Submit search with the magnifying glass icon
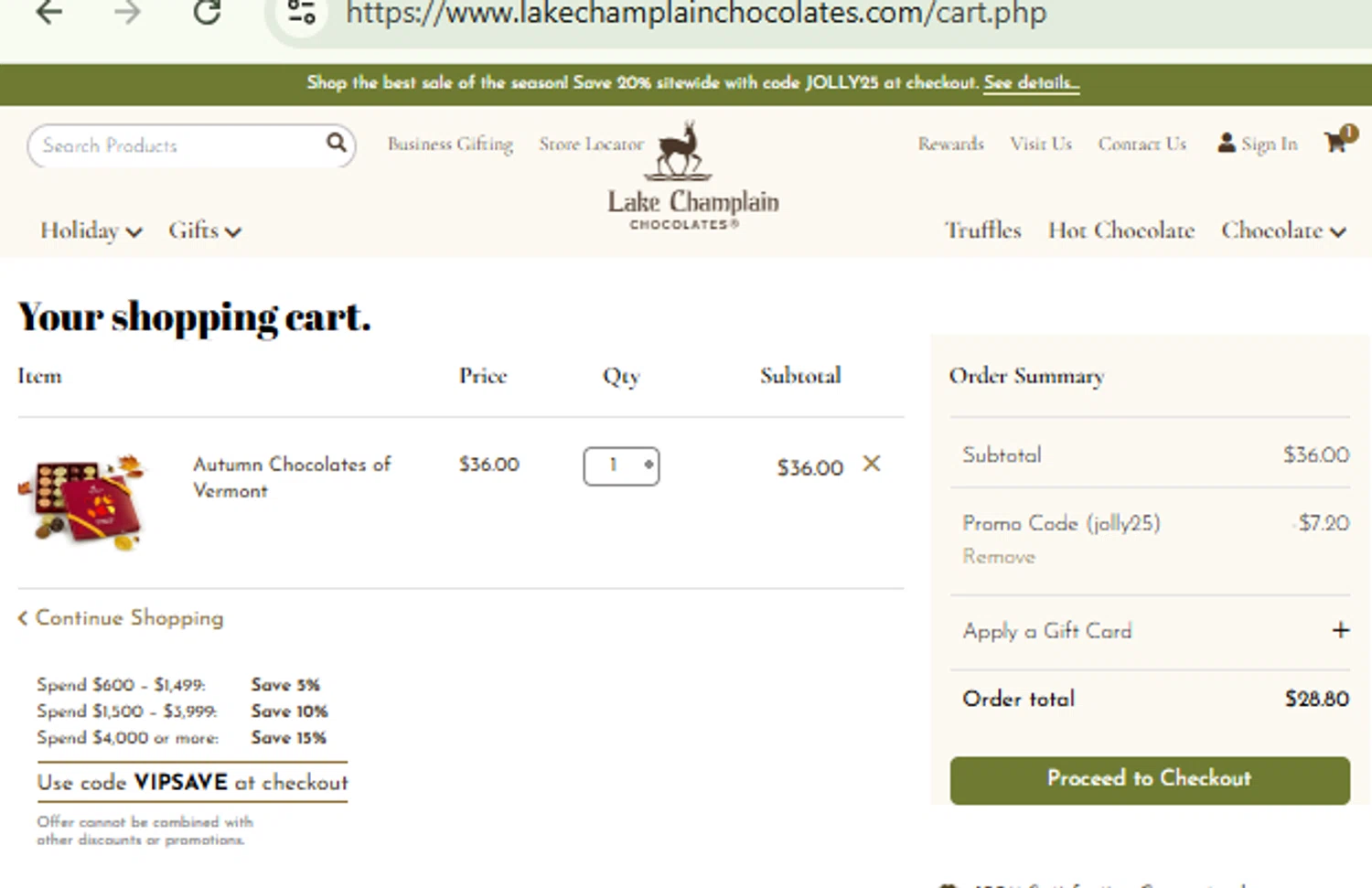This screenshot has width=1372, height=888. pos(337,143)
